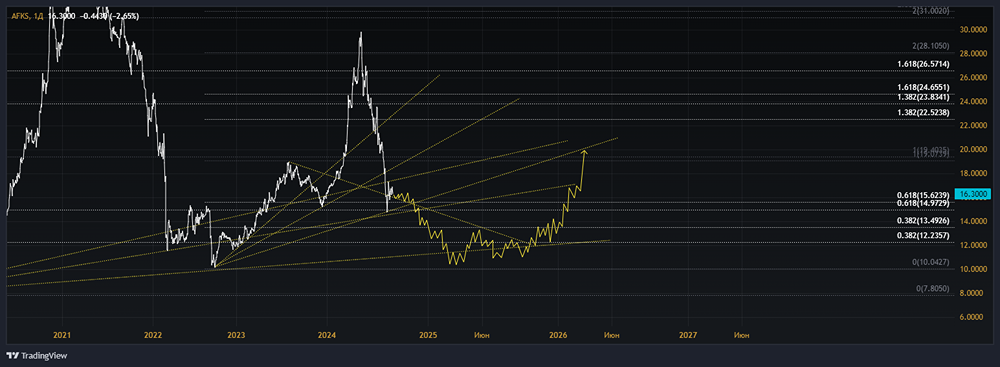Image resolution: width=1000 pixels, height=367 pixels.
Task: Click the AFKS ticker symbol label
Action: tap(19, 16)
